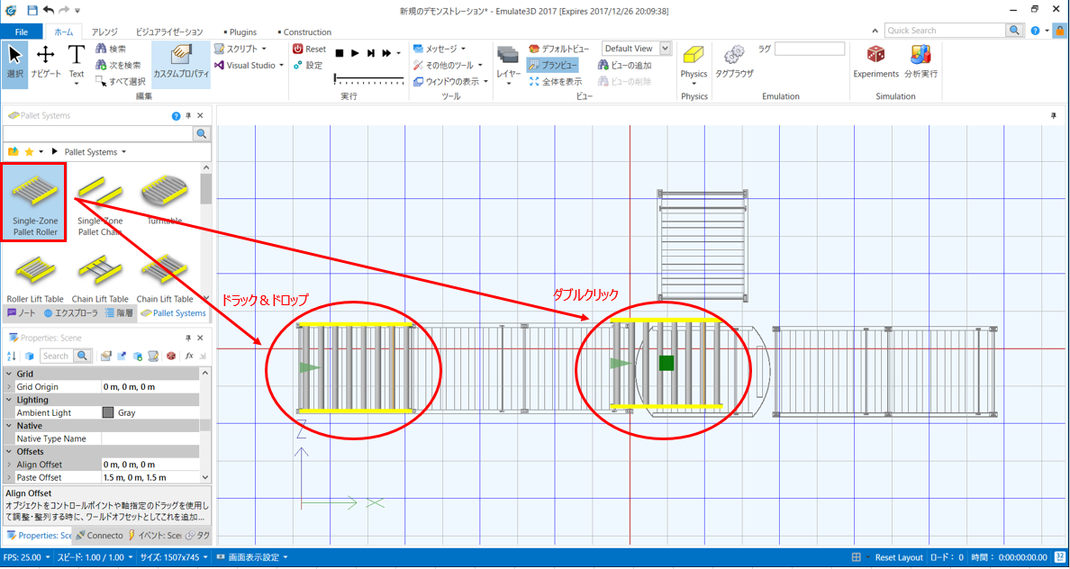Select Roller Lift Table catalog item

pyautogui.click(x=33, y=280)
